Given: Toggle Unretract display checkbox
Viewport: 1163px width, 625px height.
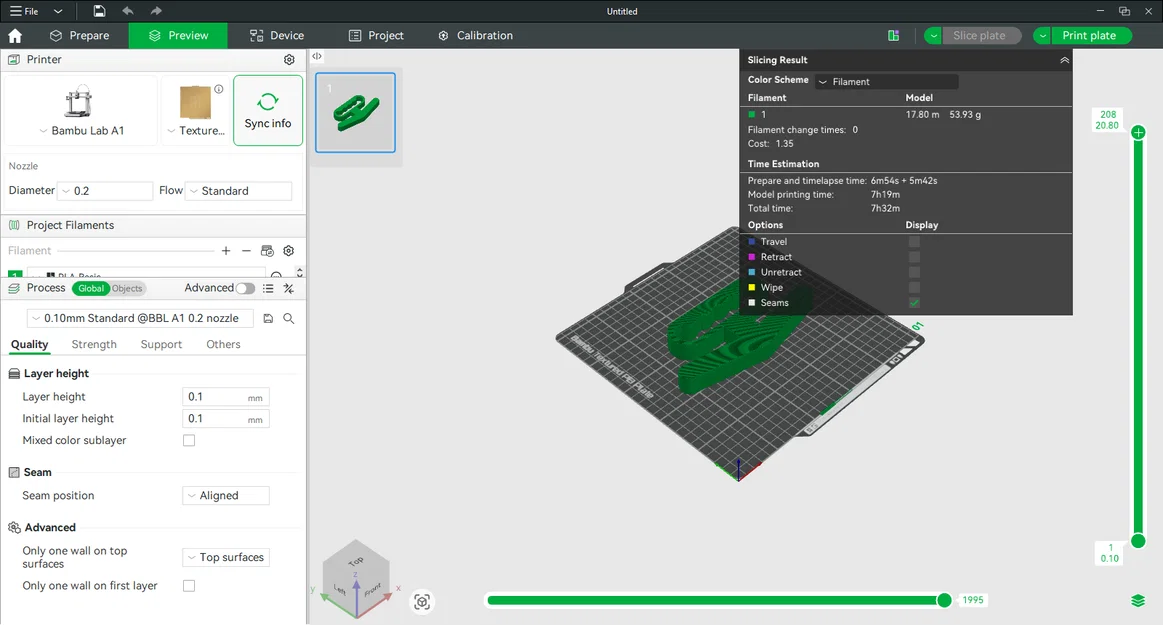Looking at the screenshot, I should [914, 272].
